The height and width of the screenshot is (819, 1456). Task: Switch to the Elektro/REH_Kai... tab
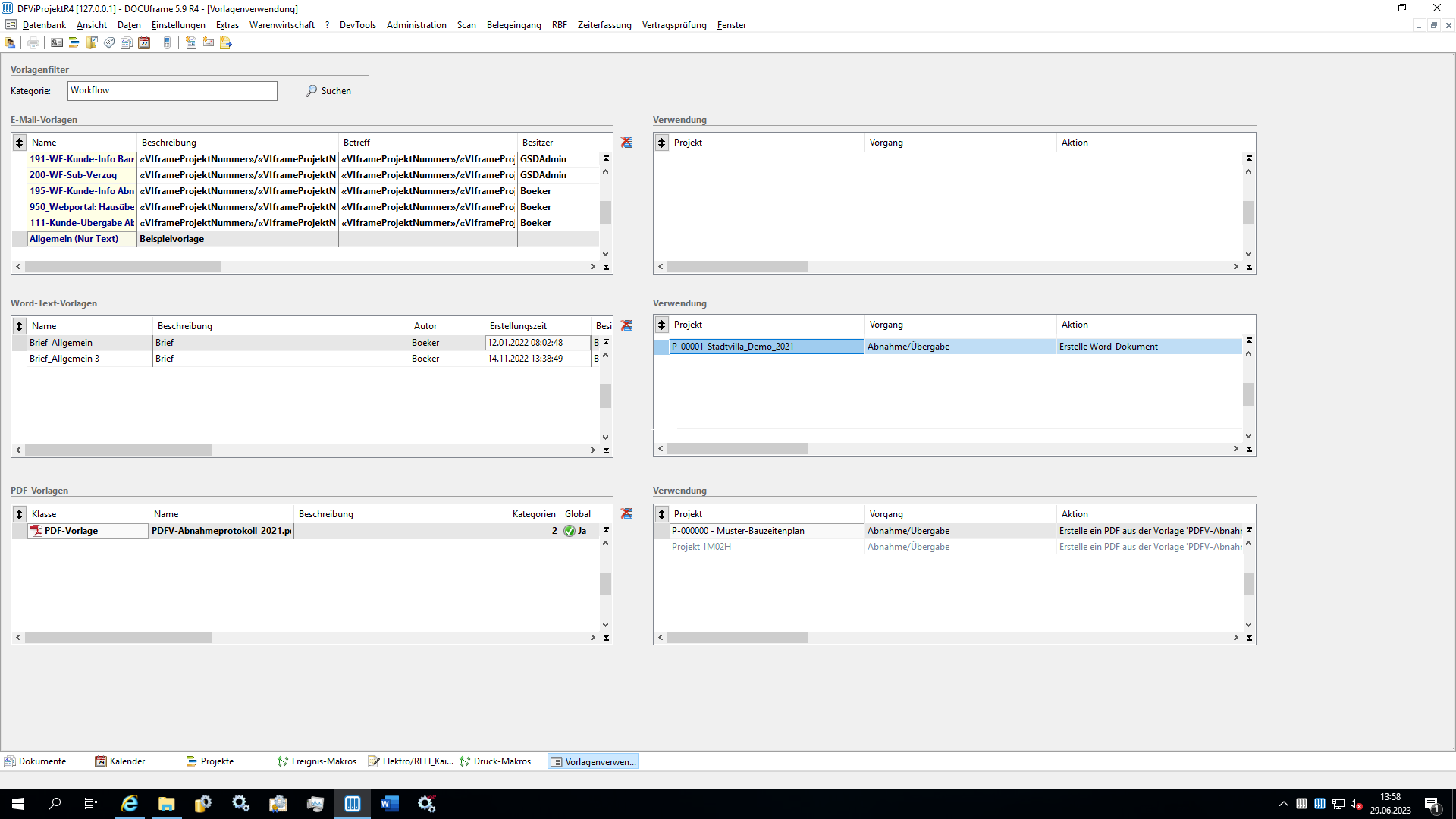pyautogui.click(x=411, y=761)
